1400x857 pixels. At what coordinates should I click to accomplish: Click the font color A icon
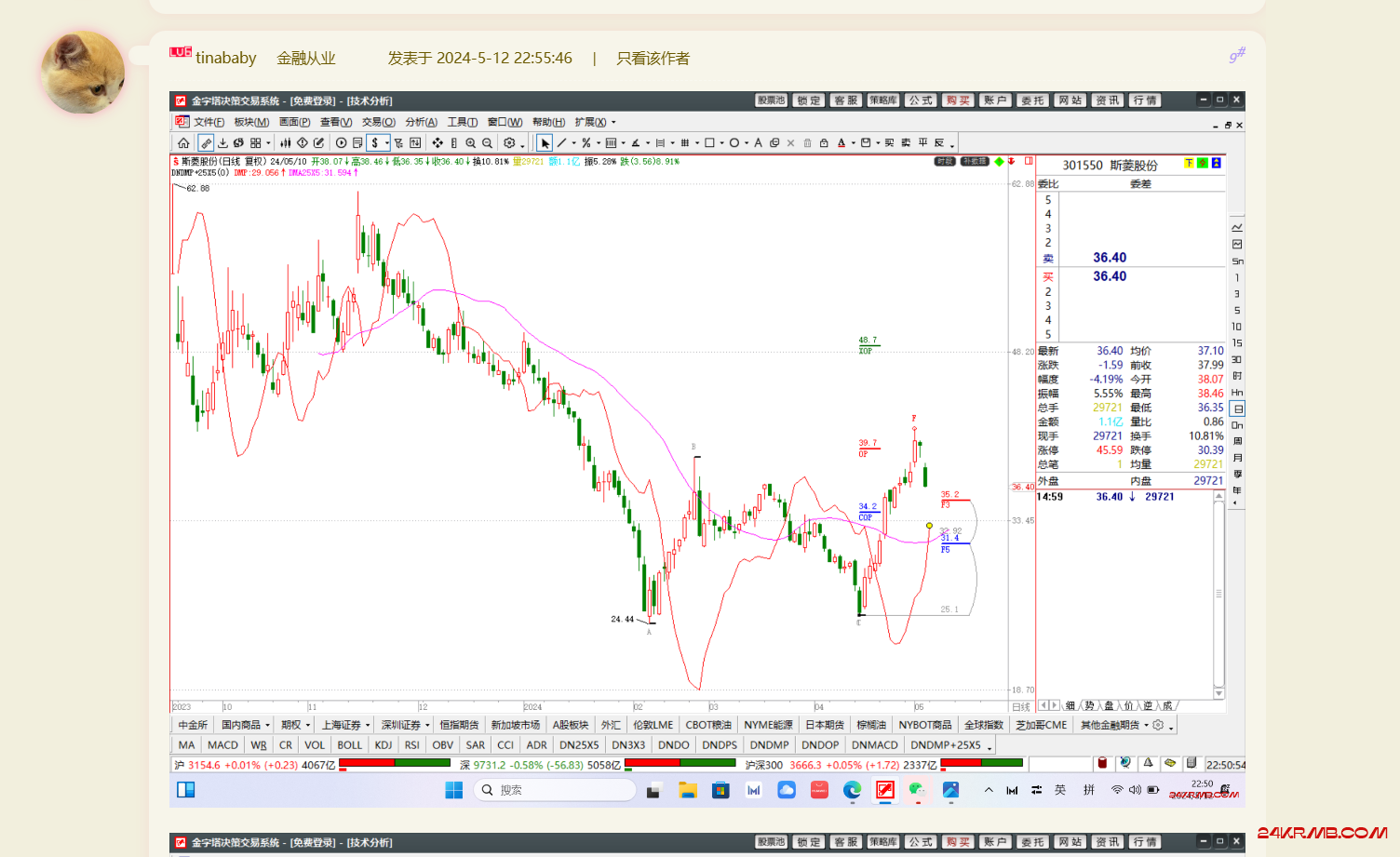click(841, 143)
